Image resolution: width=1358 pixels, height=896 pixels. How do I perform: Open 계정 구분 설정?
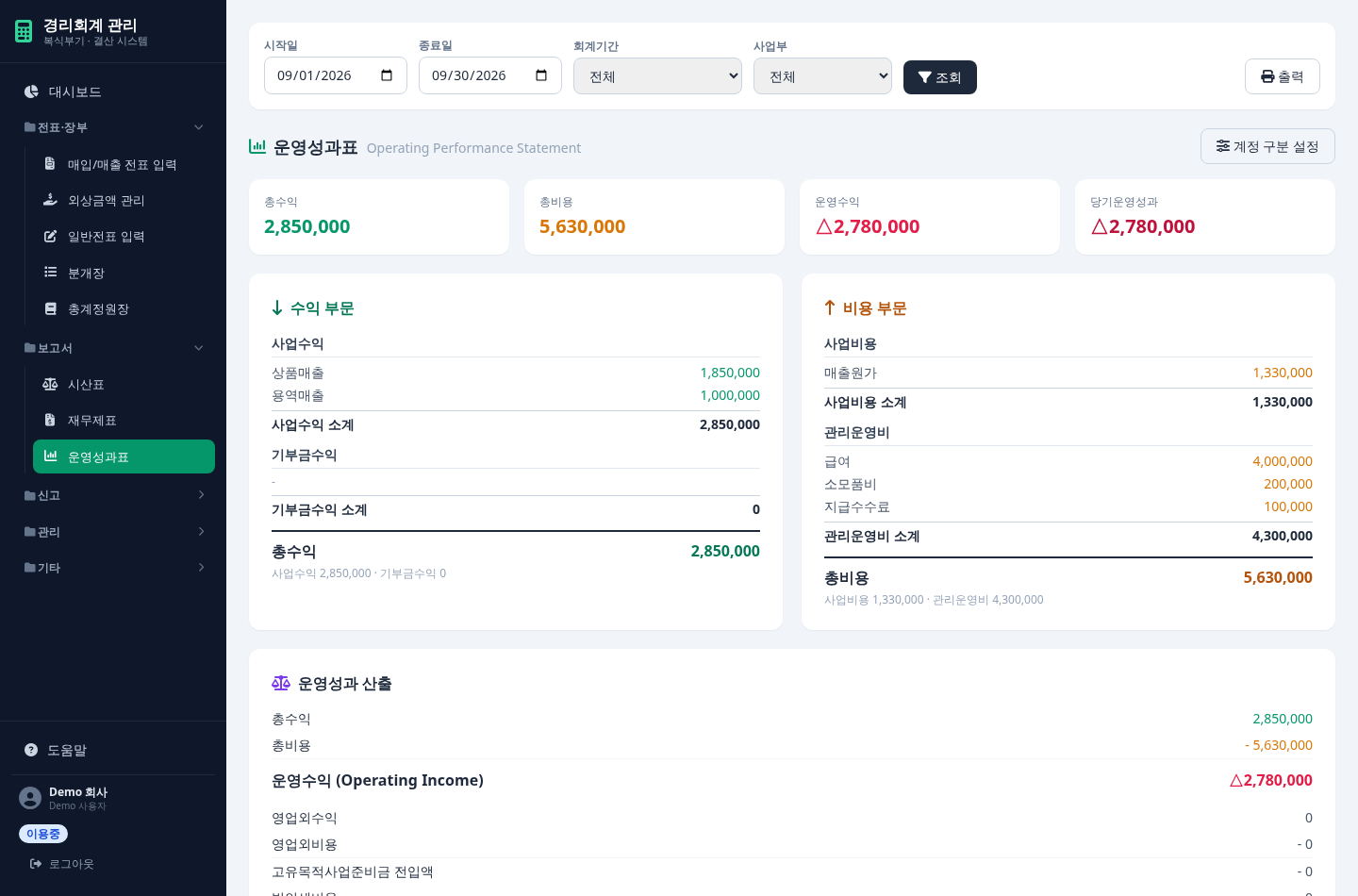pos(1267,146)
